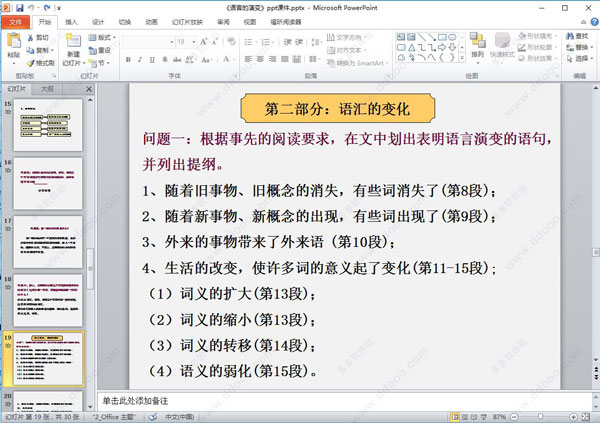
Task: Decrease font size with small A
Action: (214, 42)
